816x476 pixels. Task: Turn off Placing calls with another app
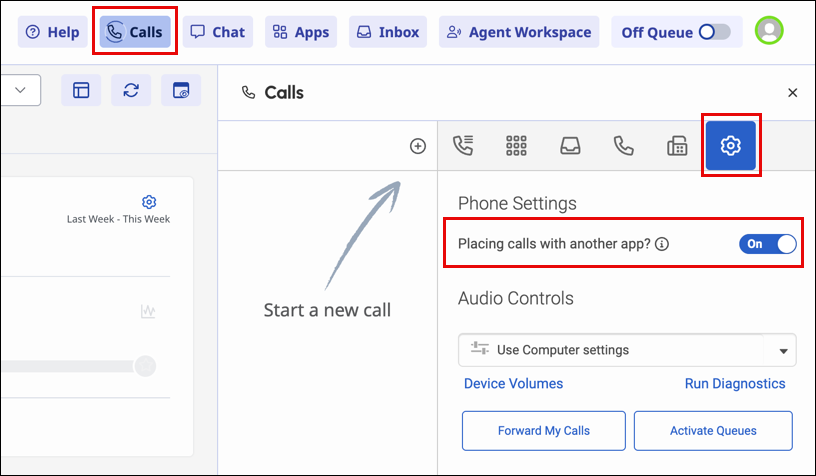[768, 244]
